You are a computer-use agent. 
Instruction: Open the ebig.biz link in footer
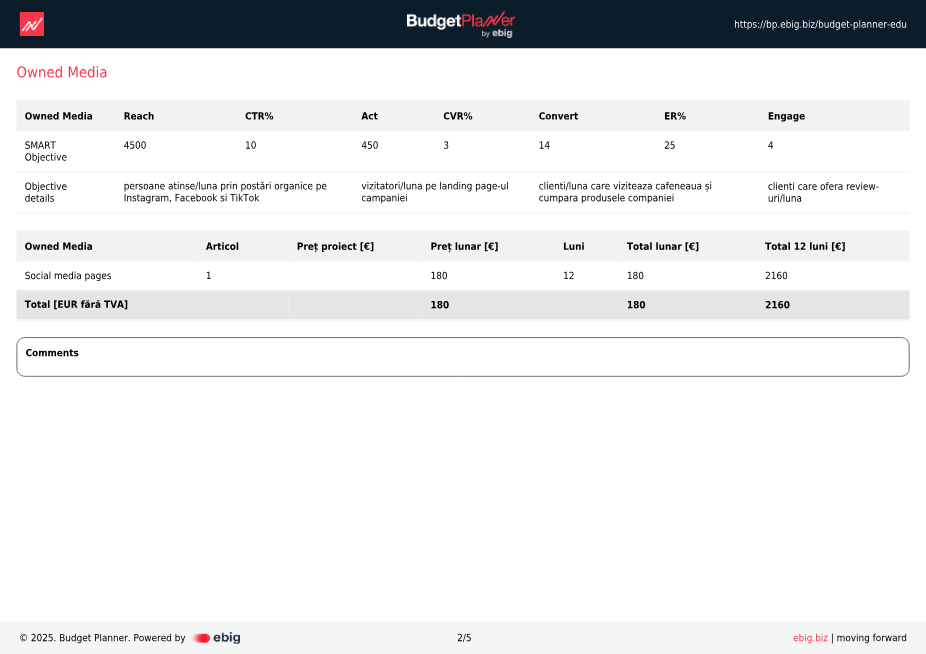[x=810, y=638]
